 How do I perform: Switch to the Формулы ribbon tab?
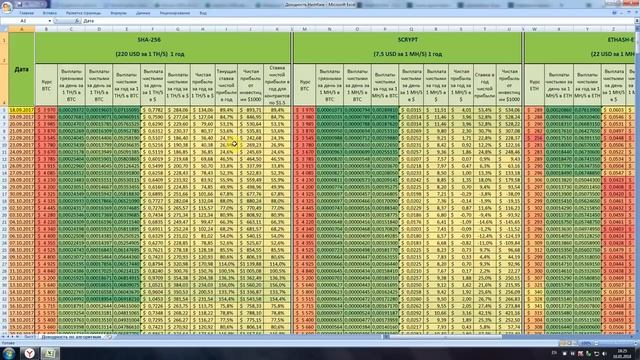tap(118, 13)
